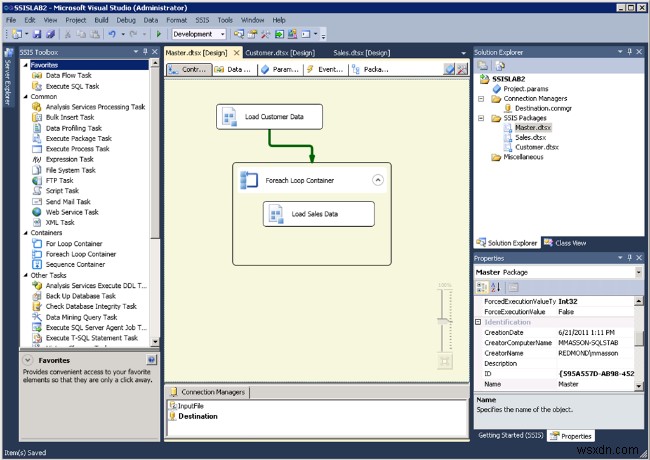Select the Foreach Loop Container toolbox item
The width and height of the screenshot is (650, 460).
pos(80,254)
